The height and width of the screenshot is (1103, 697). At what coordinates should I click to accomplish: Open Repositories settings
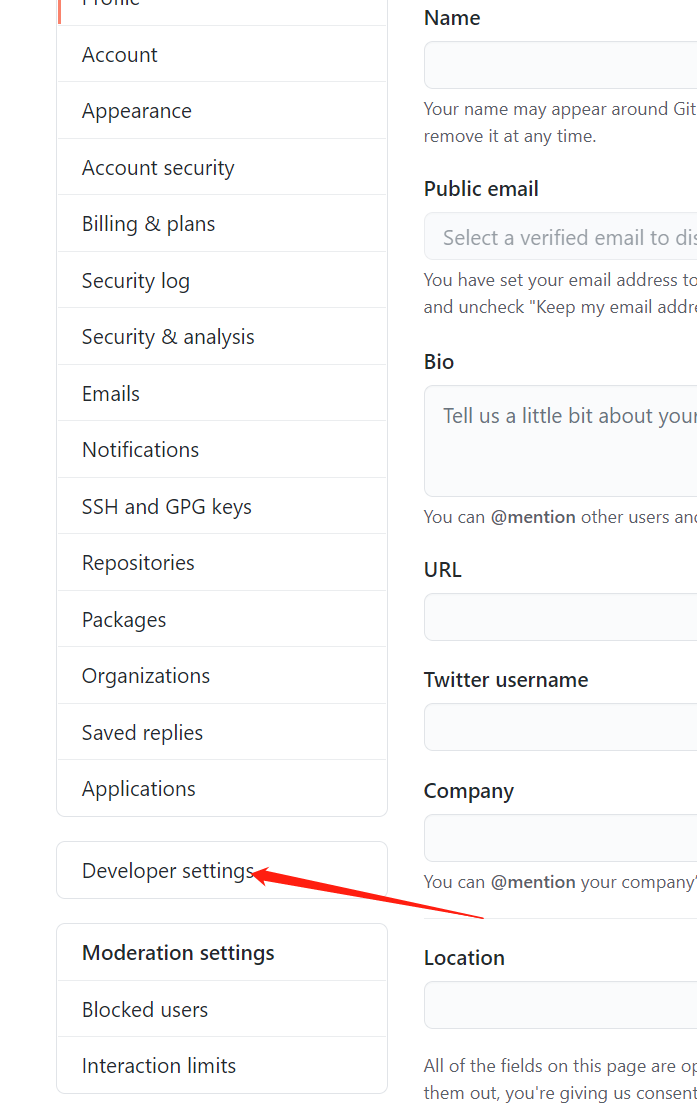tap(138, 563)
